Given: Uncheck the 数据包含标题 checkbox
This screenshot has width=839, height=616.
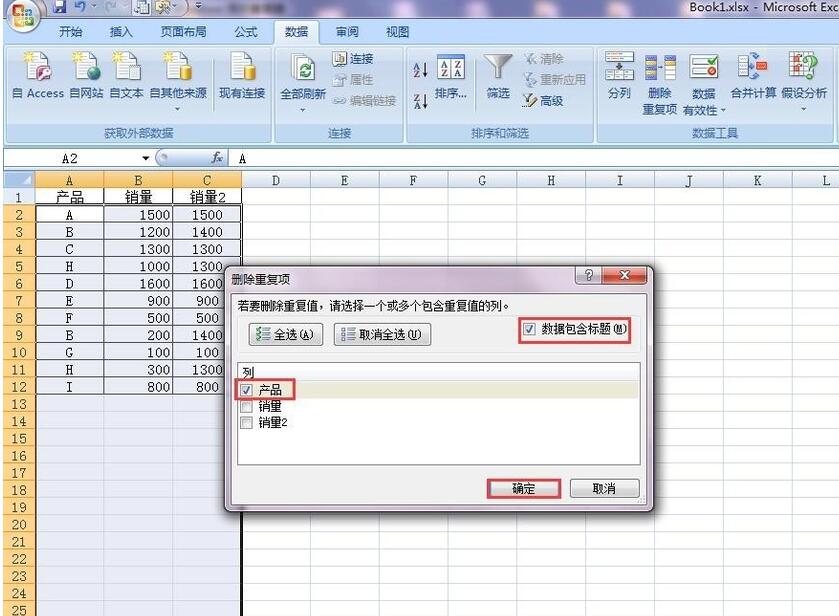Looking at the screenshot, I should pyautogui.click(x=529, y=331).
